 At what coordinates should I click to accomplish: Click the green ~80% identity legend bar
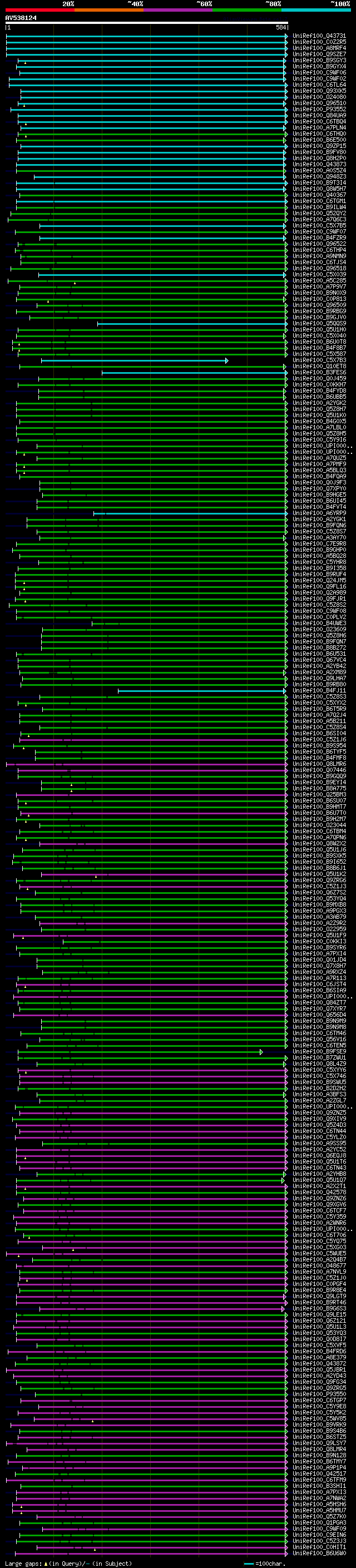pos(246,10)
